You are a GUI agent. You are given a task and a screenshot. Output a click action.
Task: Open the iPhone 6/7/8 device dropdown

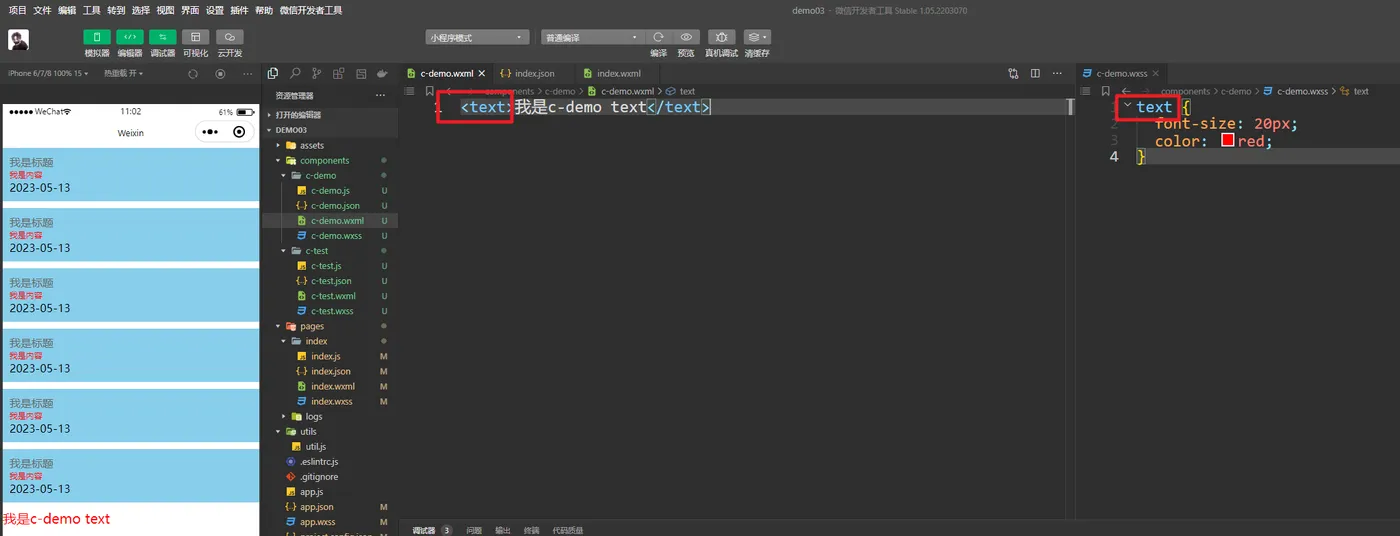(x=48, y=73)
